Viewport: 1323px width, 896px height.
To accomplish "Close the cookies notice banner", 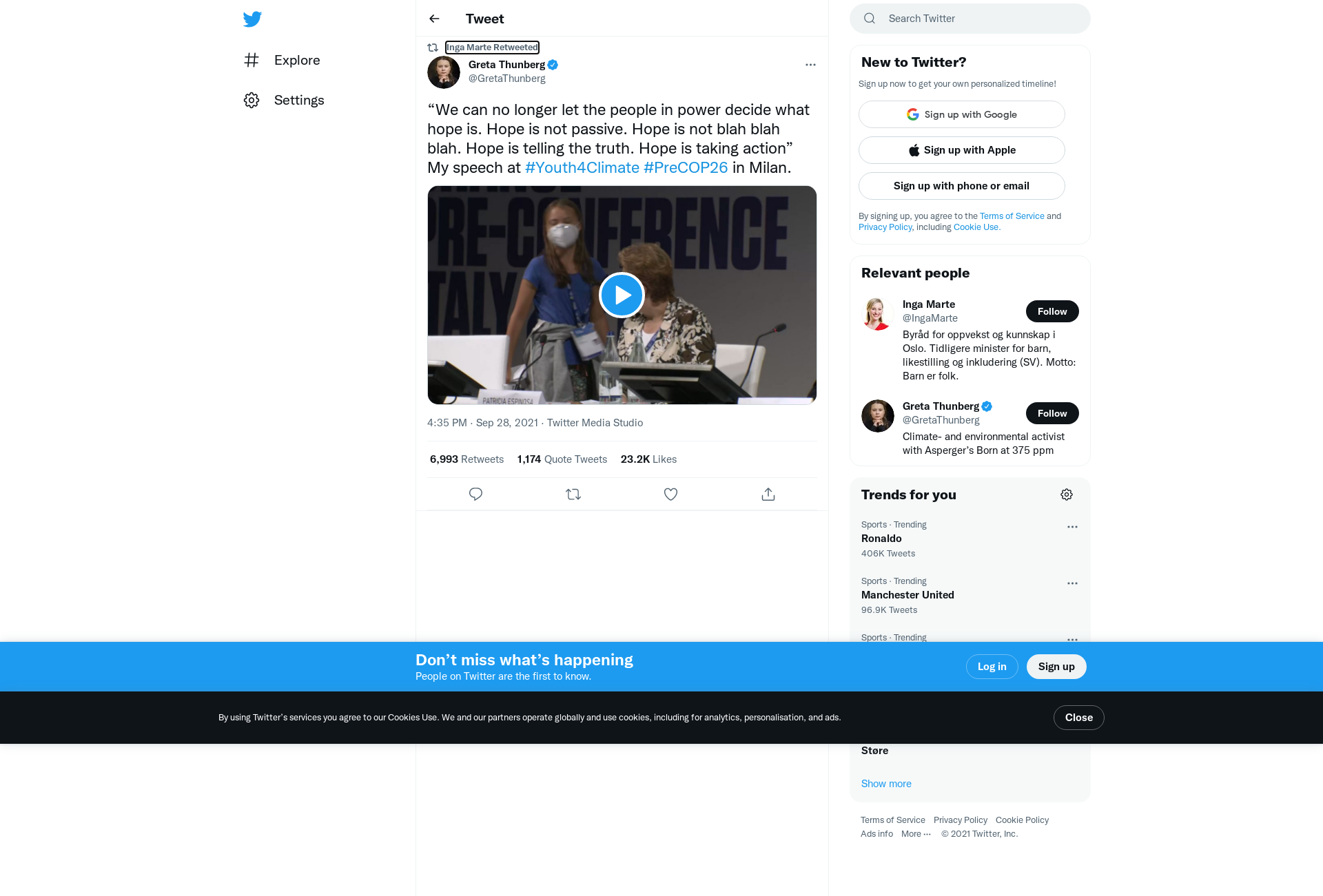I will (x=1078, y=718).
